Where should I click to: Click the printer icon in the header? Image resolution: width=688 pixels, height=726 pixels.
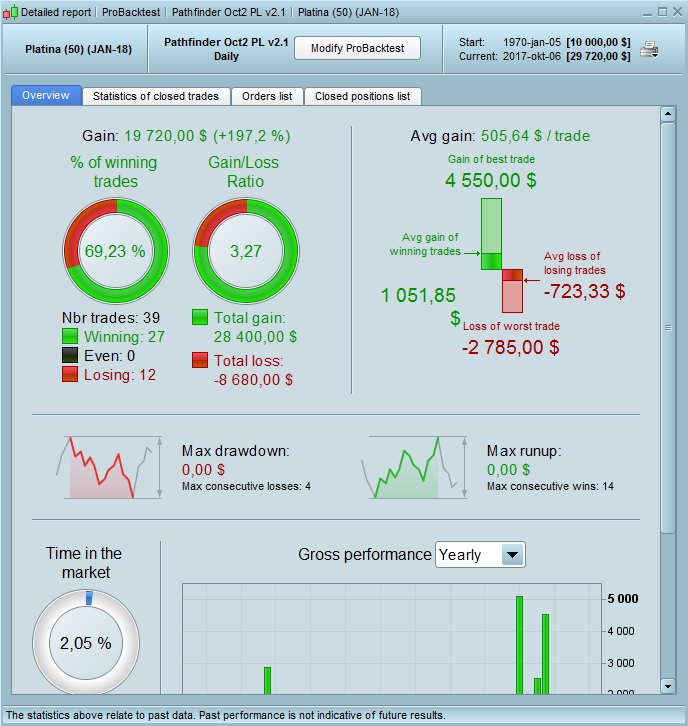tap(650, 50)
